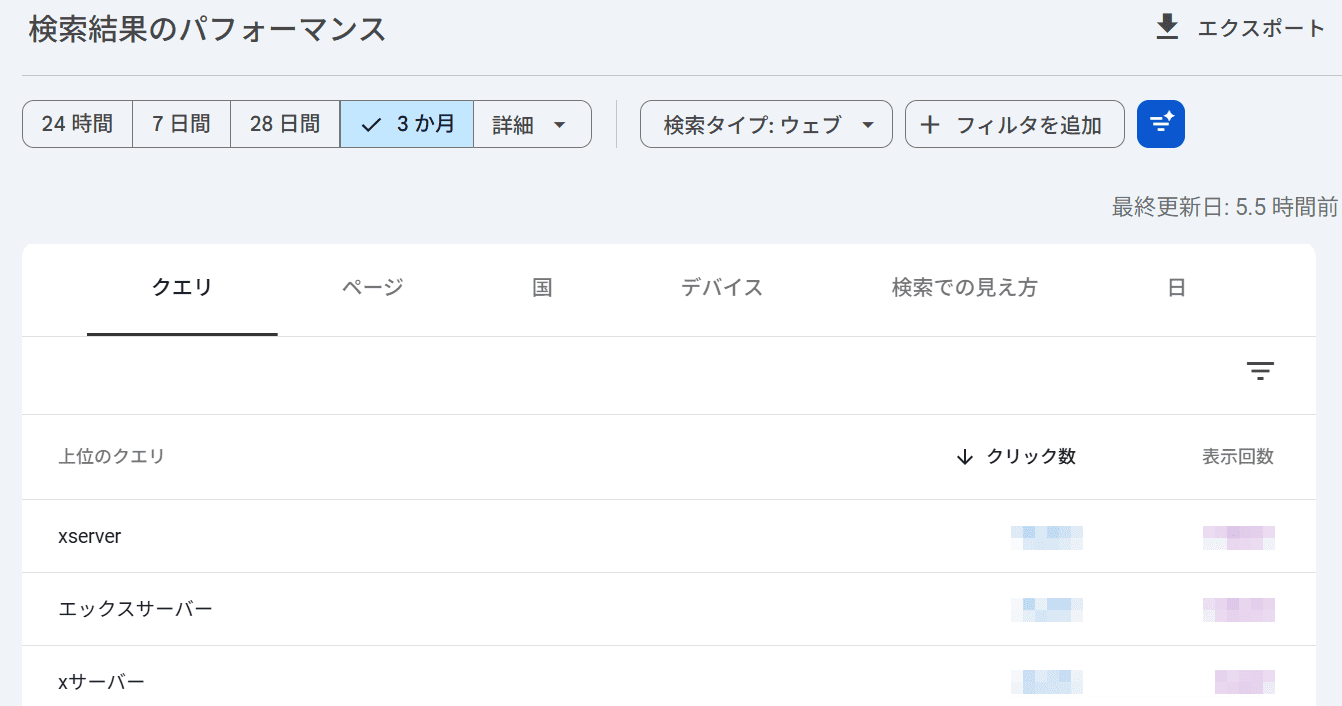The width and height of the screenshot is (1342, 706).
Task: Expand the フィルタを追加 filter options
Action: (x=1014, y=124)
